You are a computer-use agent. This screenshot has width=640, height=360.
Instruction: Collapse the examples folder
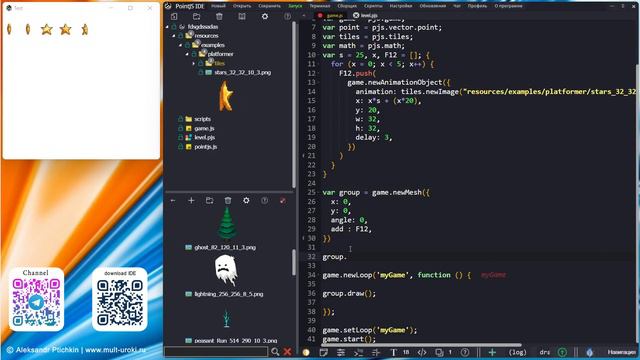pos(181,45)
